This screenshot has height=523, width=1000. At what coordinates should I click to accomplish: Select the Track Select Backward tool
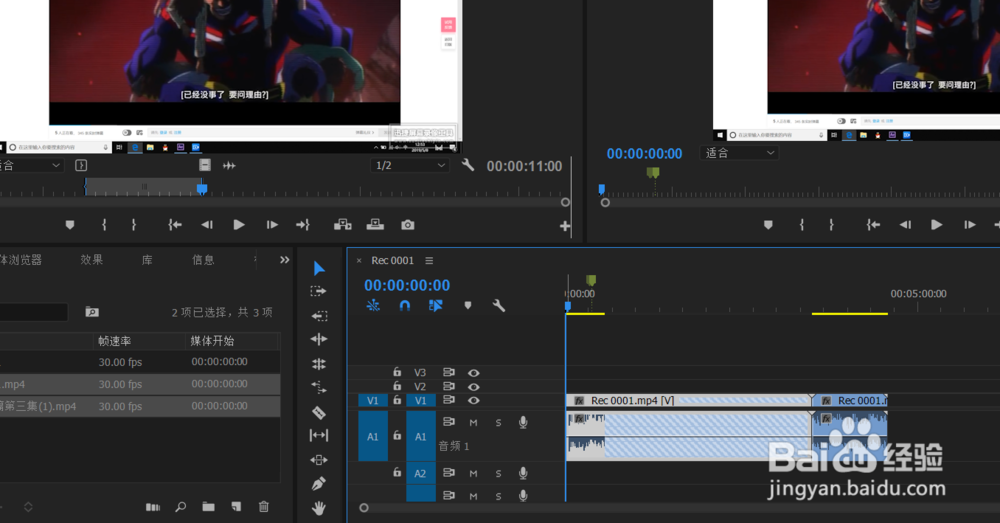tap(319, 316)
